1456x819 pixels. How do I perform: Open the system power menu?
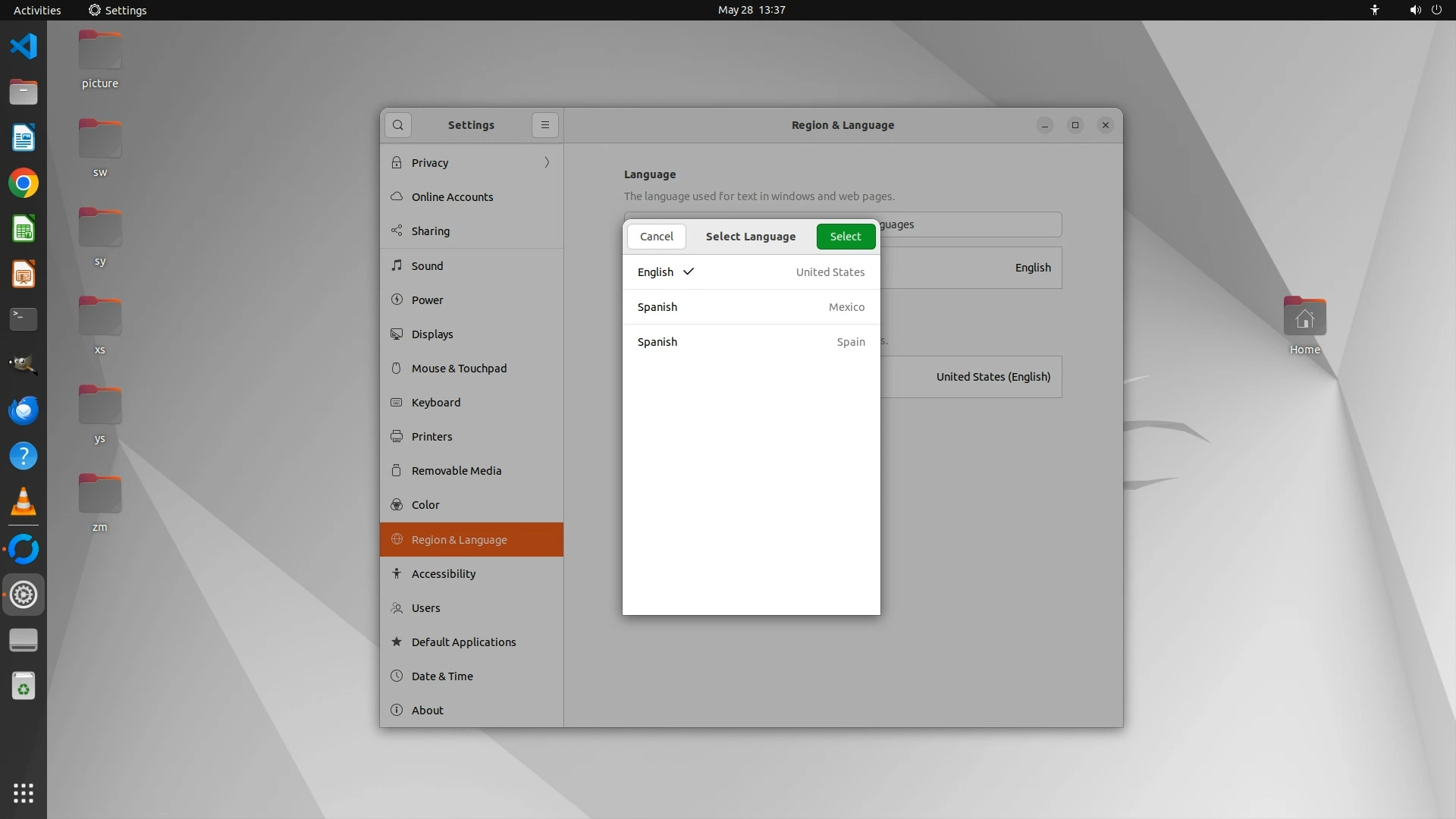tap(1436, 10)
